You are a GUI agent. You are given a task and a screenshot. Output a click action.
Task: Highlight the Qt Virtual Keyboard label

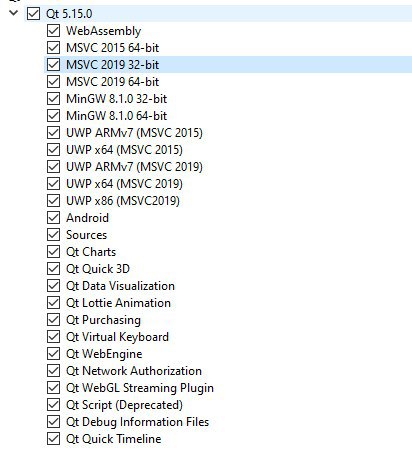[117, 337]
